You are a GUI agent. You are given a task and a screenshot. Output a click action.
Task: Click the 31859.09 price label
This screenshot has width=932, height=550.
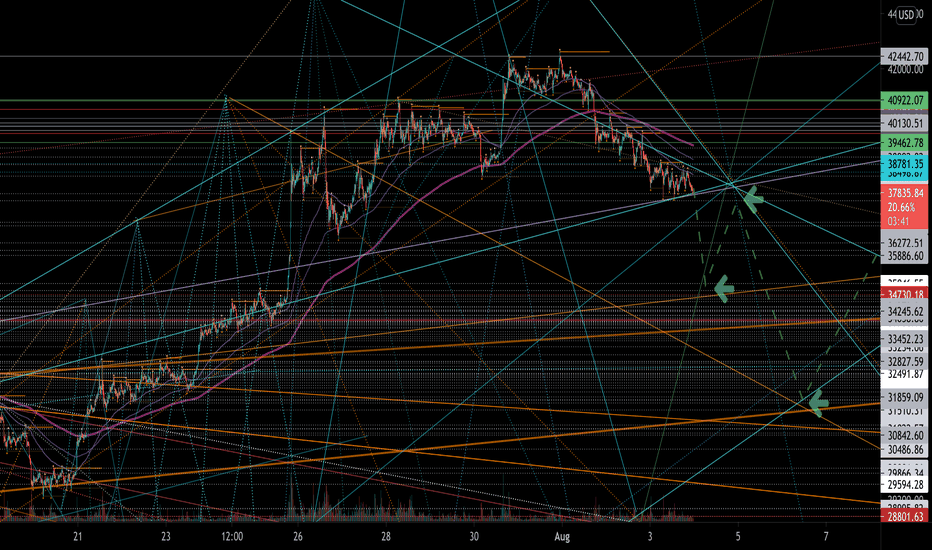tap(904, 397)
